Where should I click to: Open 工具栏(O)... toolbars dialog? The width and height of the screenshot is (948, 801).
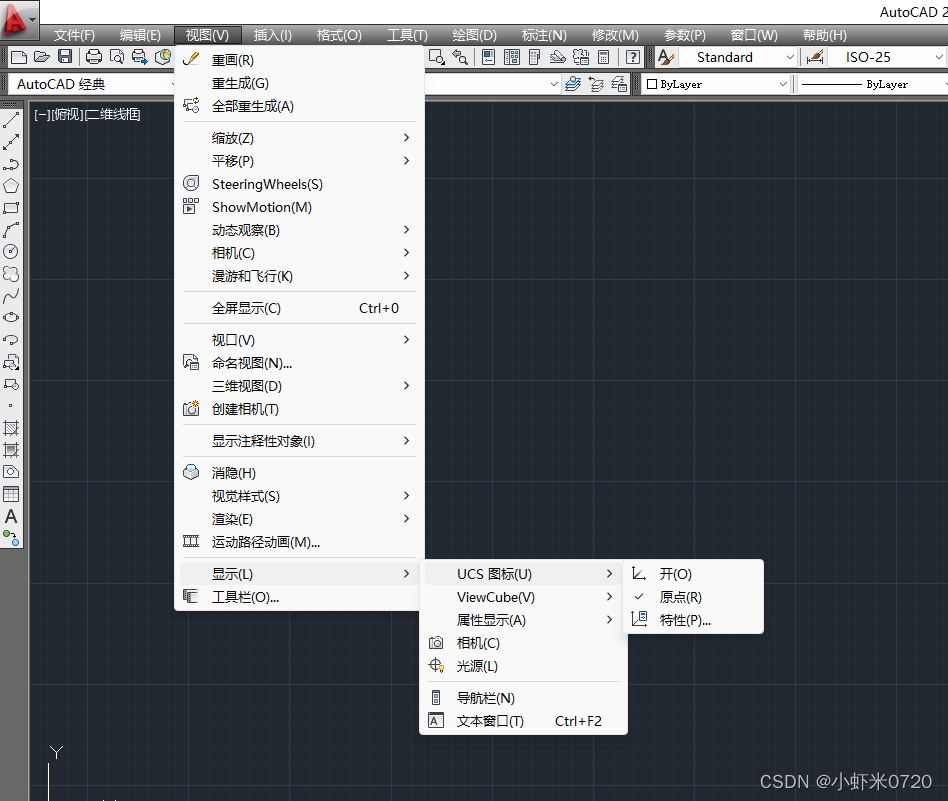point(299,597)
